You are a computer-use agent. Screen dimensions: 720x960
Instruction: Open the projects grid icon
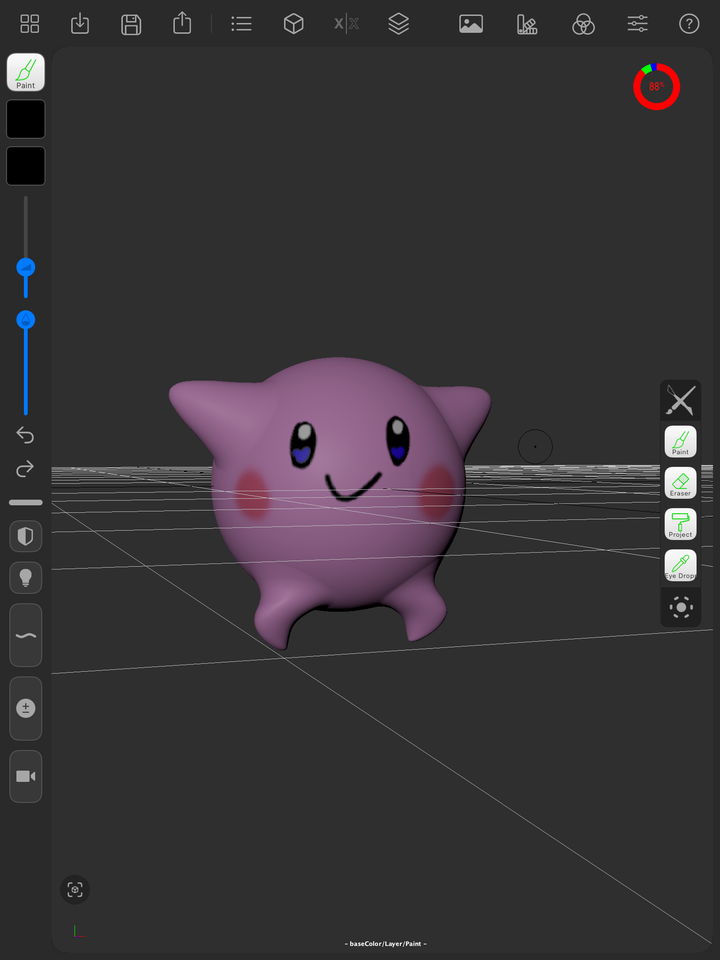pos(29,24)
